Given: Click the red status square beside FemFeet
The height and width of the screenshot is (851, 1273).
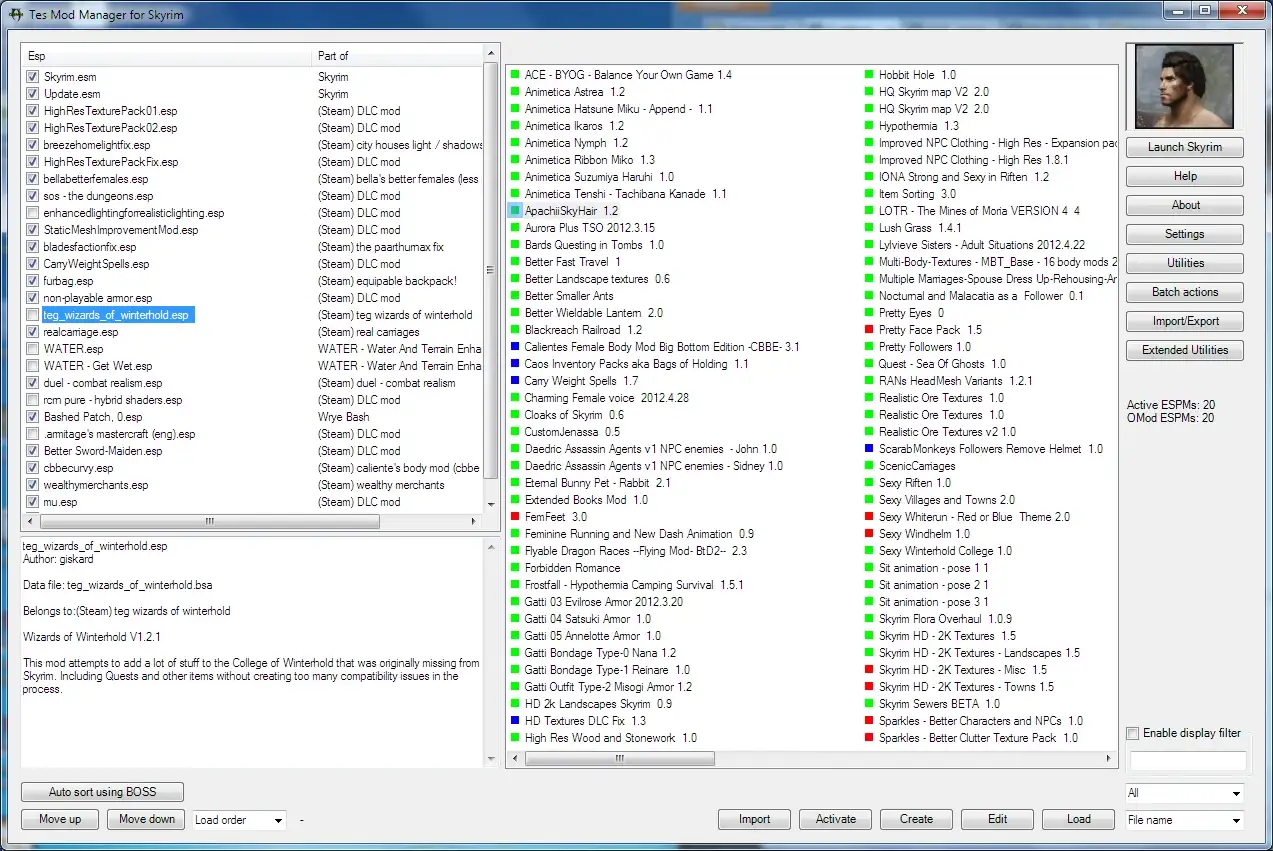Looking at the screenshot, I should (x=515, y=517).
